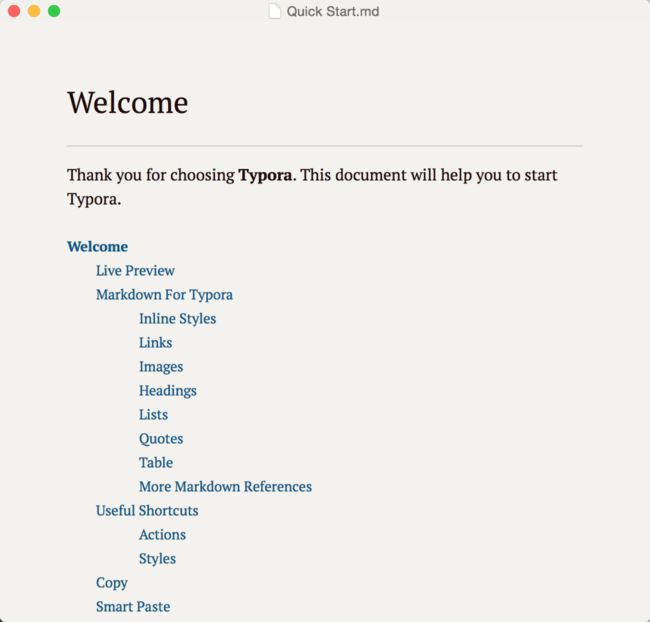
Task: Jump to the Copy section
Action: pyautogui.click(x=112, y=583)
